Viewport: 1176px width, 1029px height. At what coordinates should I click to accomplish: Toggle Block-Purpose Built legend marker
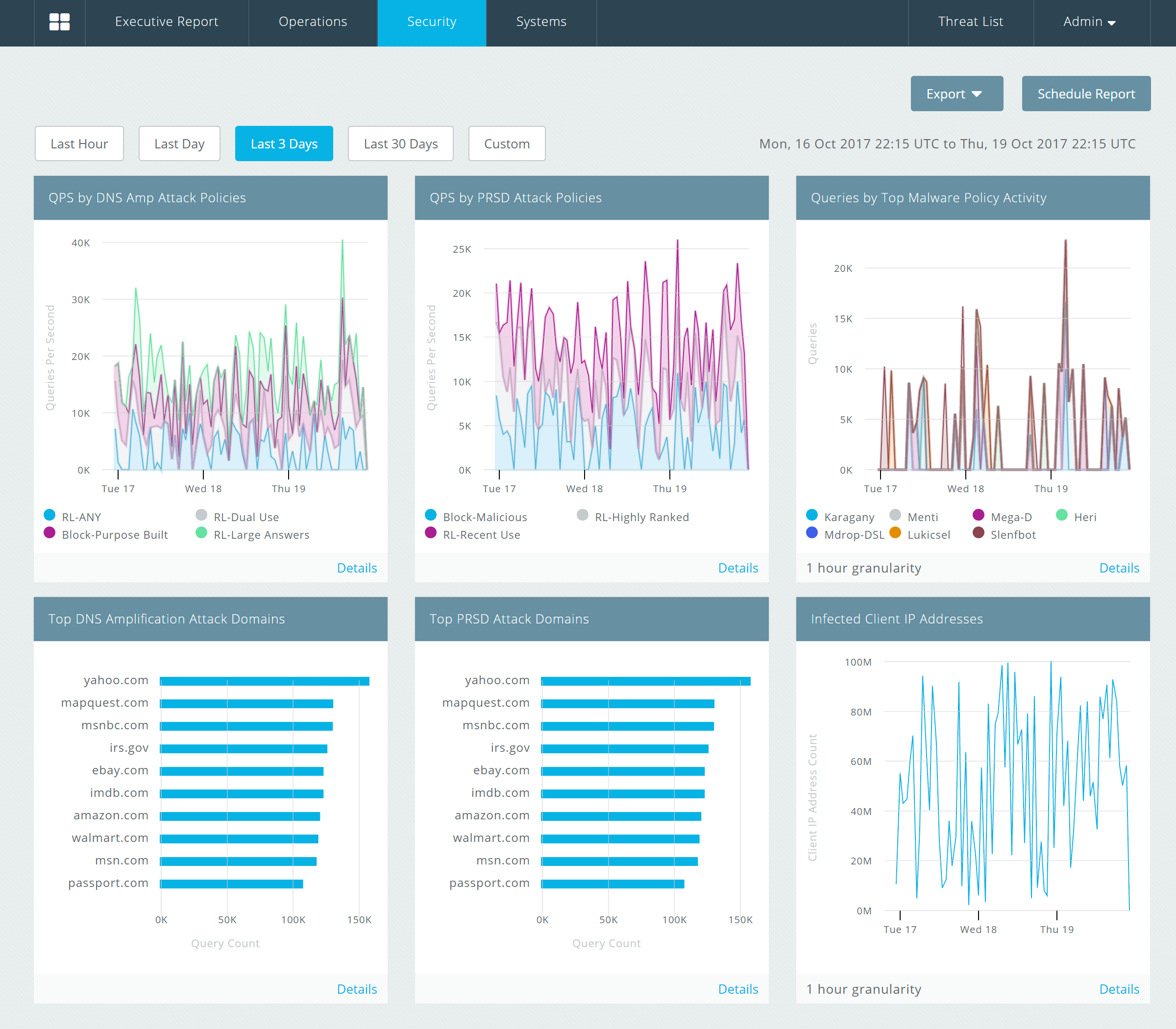tap(50, 533)
